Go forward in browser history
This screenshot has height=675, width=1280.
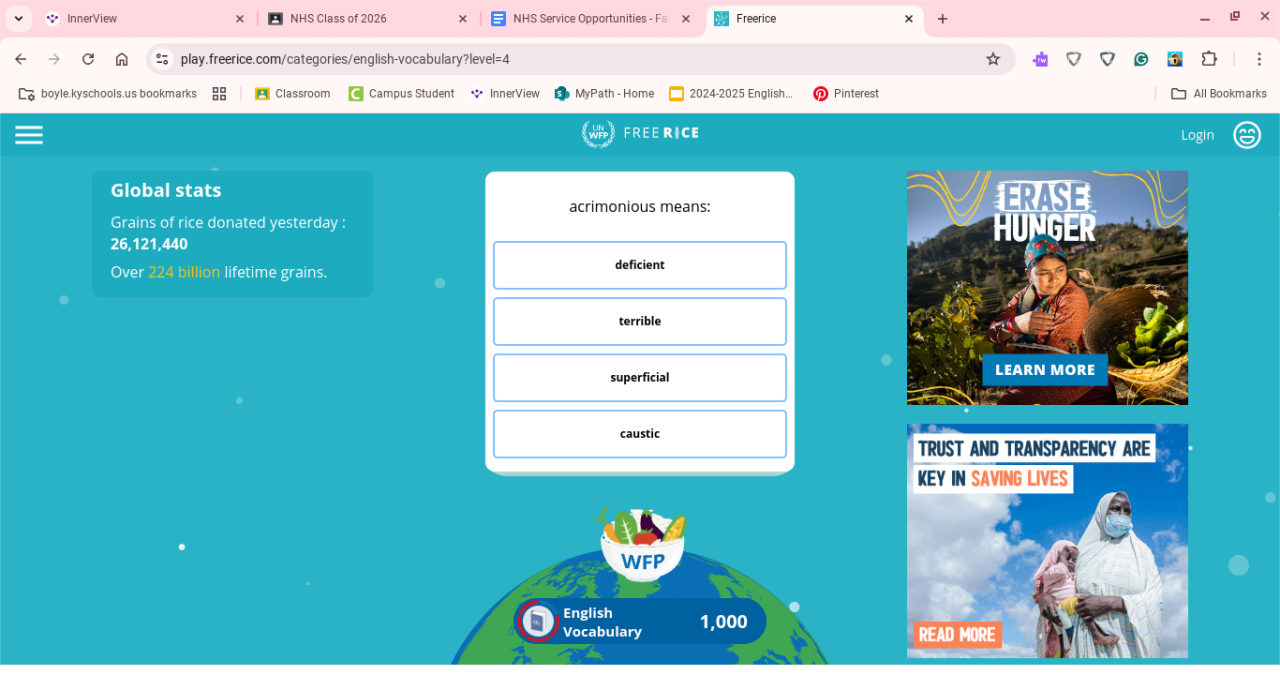(54, 59)
